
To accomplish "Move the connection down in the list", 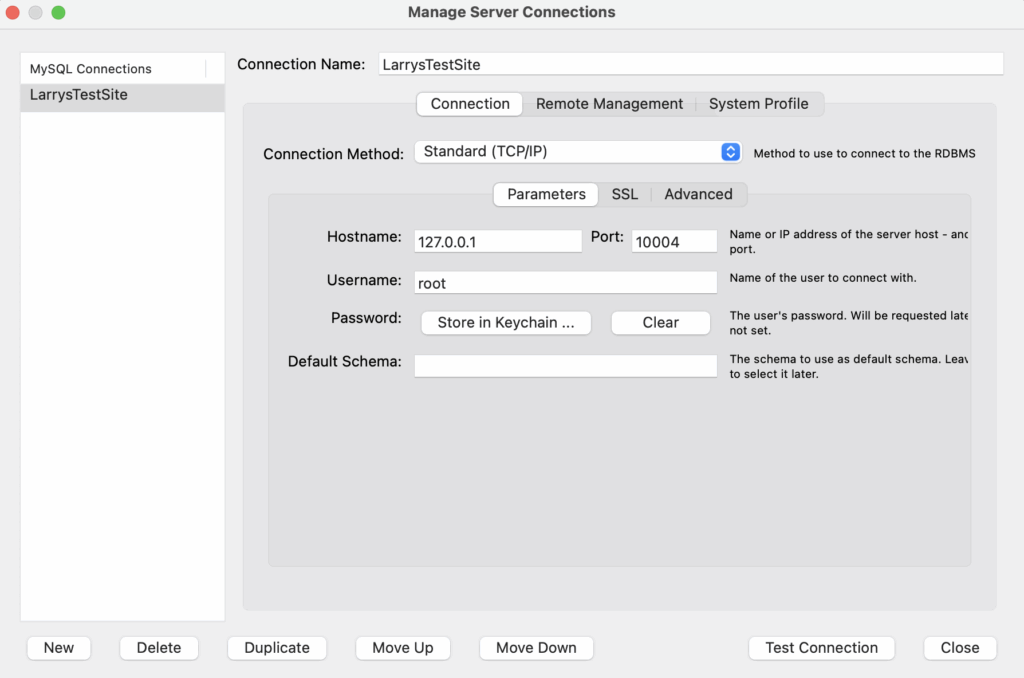I will [536, 648].
